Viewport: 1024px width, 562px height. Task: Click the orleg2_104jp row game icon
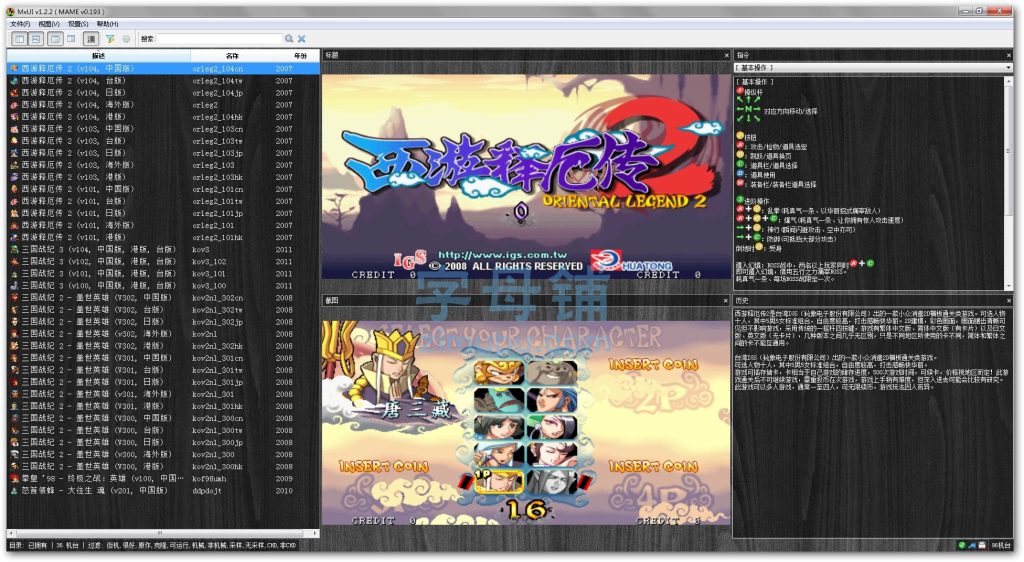pyautogui.click(x=14, y=93)
